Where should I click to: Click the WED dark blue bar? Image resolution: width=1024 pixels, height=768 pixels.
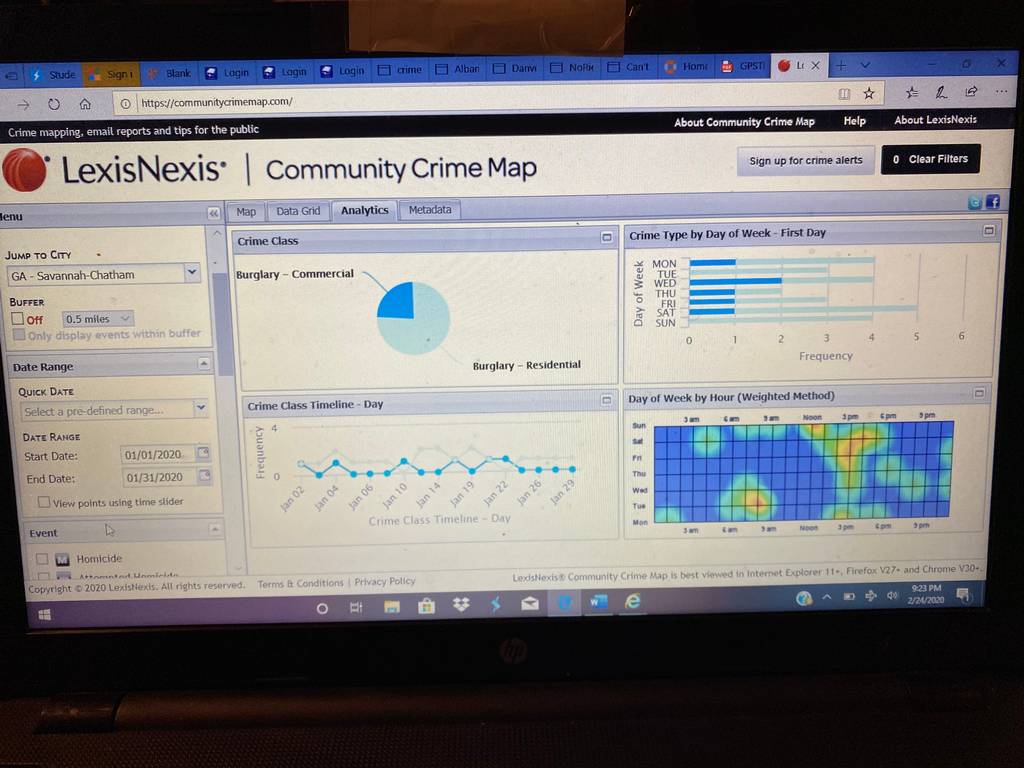point(735,281)
